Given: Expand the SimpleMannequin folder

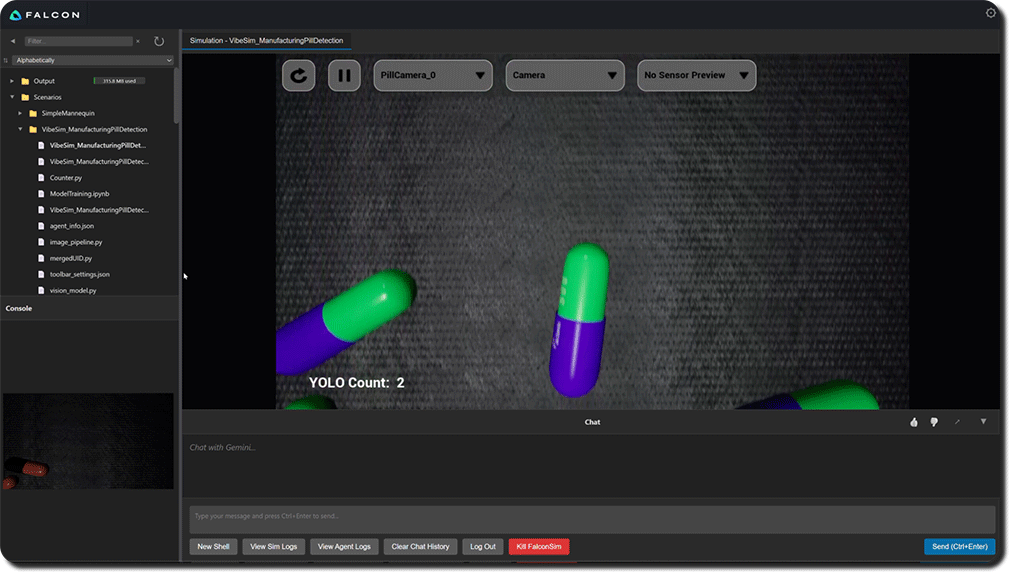Looking at the screenshot, I should [20, 113].
